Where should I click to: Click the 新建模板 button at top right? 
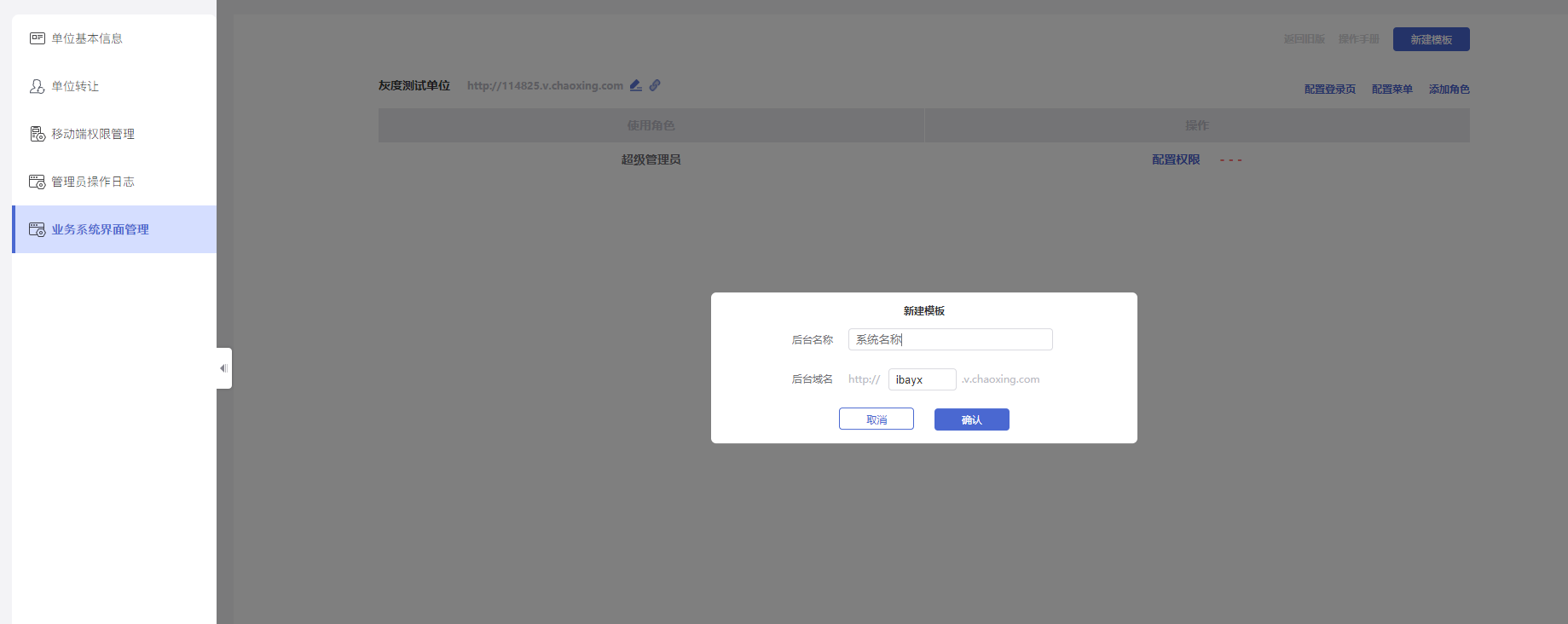tap(1432, 39)
